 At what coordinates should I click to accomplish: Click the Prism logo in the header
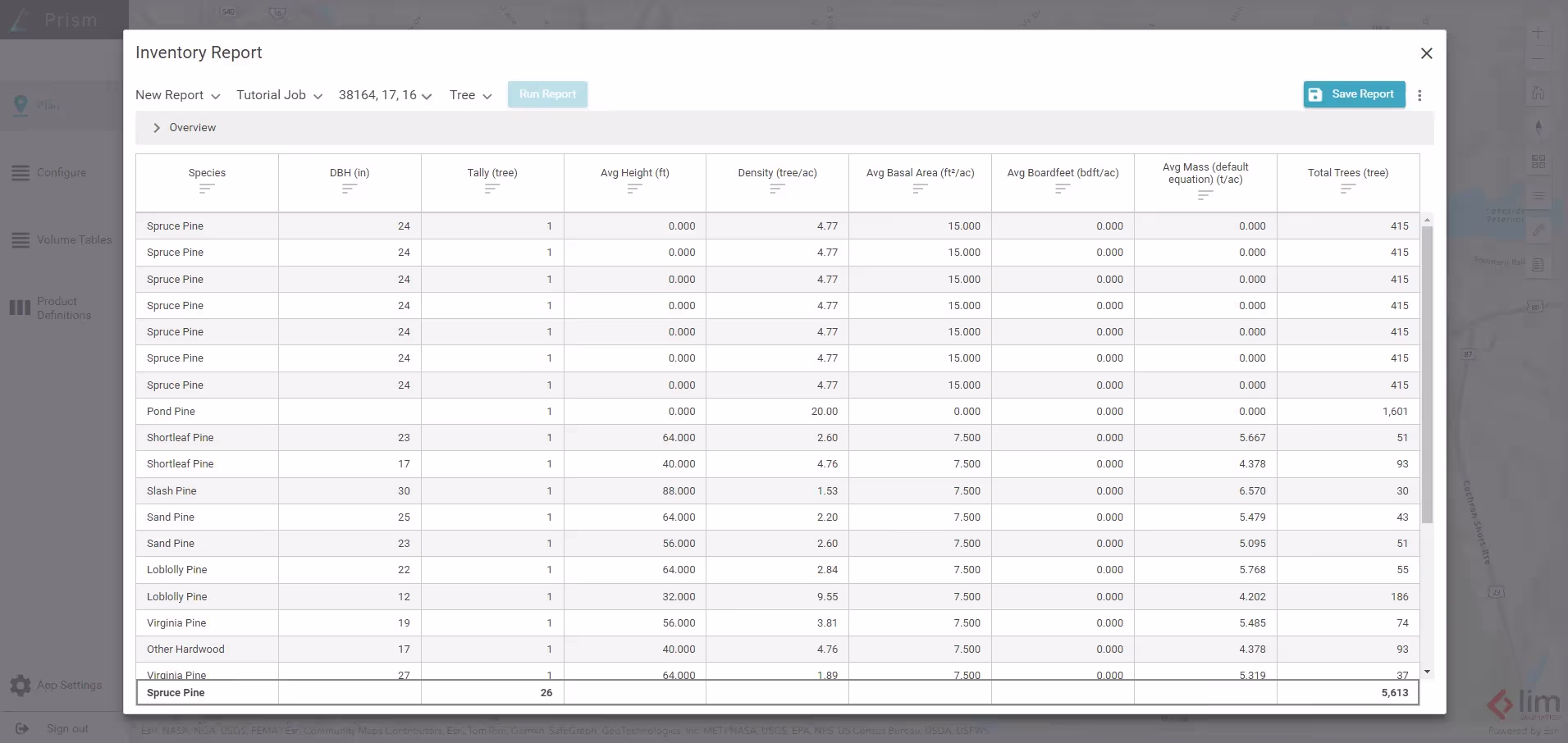[x=54, y=20]
